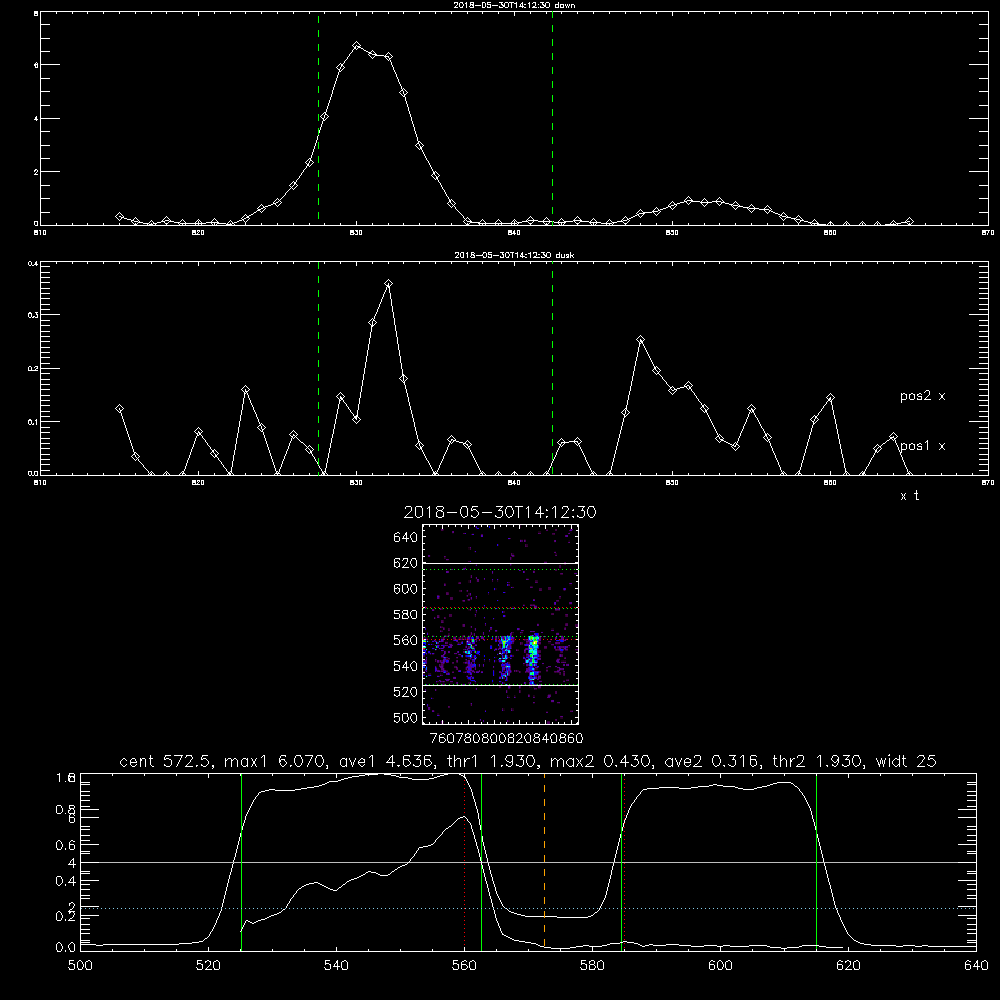Click the '560' tick label on the bottom plot x-axis
The width and height of the screenshot is (1000, 1000).
464,966
